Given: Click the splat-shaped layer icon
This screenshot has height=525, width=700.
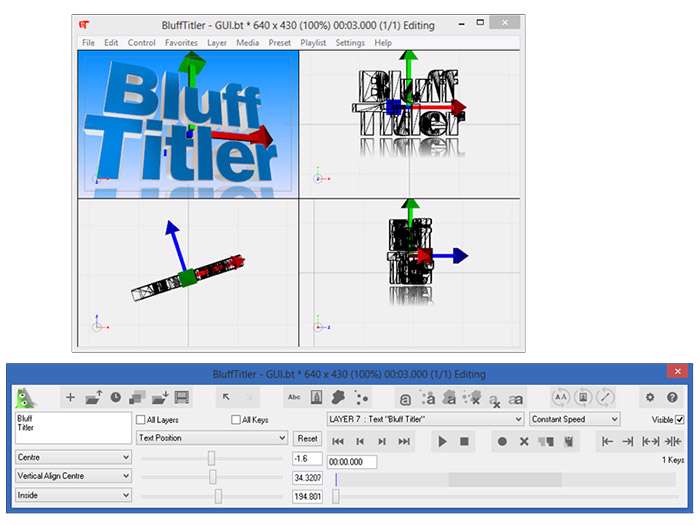Looking at the screenshot, I should pyautogui.click(x=338, y=397).
